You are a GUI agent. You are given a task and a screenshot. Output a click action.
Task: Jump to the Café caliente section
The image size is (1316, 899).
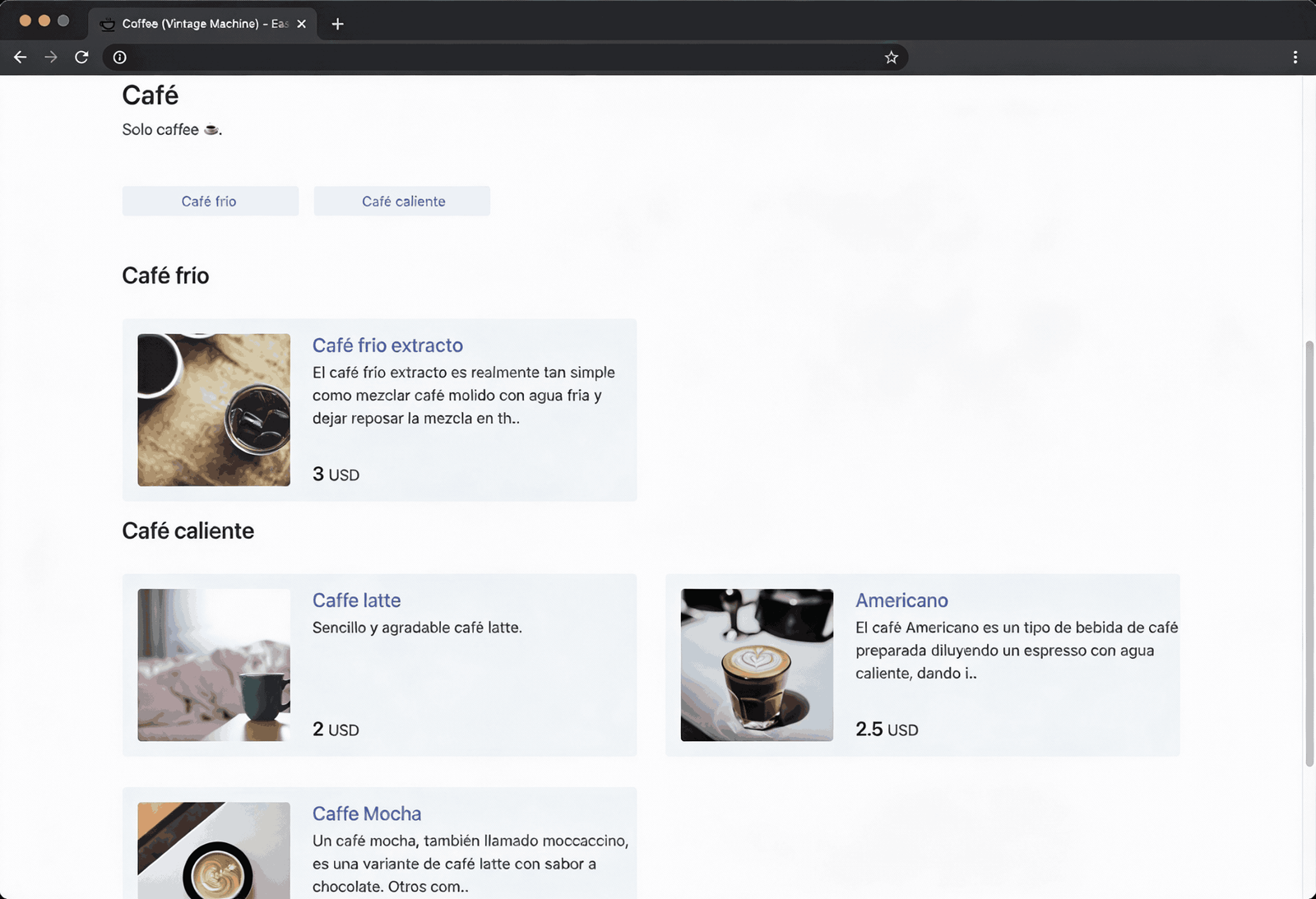(x=401, y=201)
